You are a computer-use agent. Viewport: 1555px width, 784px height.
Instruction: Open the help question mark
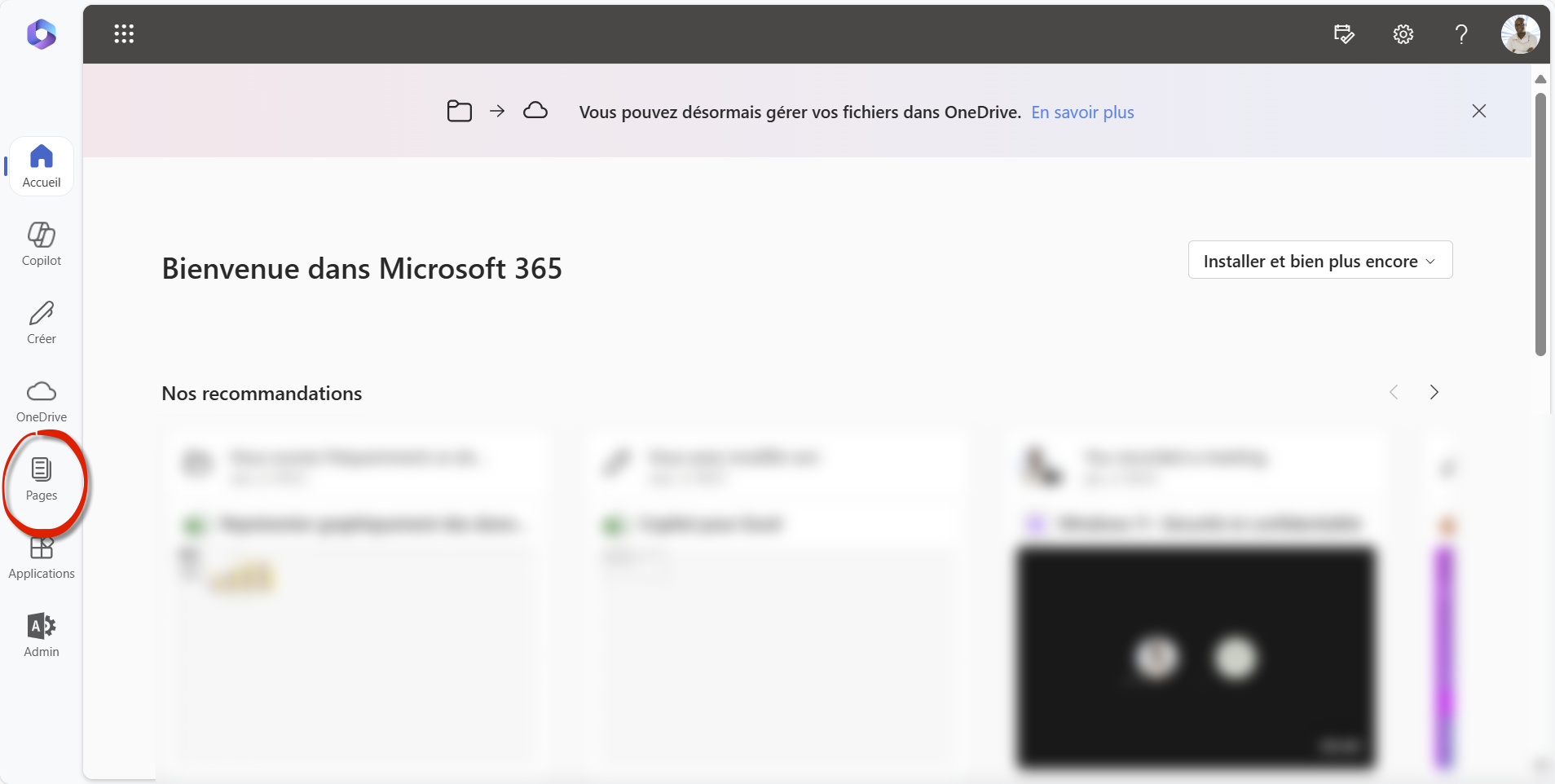click(1461, 34)
